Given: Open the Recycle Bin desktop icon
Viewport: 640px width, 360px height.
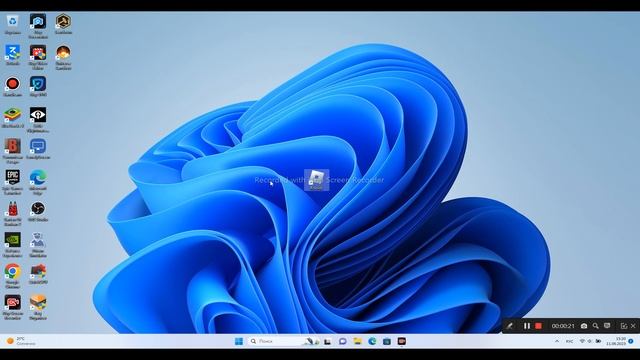Looking at the screenshot, I should click(x=13, y=24).
